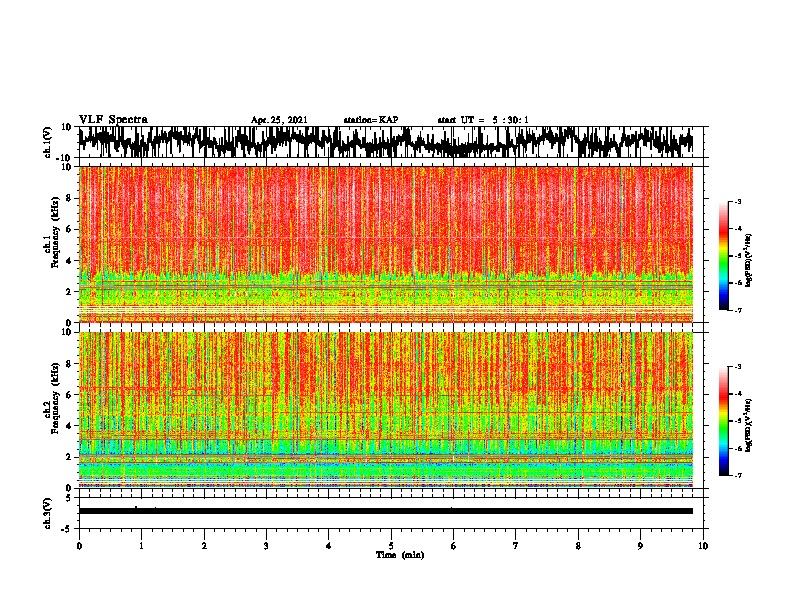Click the time axis tick label "2"

204,546
